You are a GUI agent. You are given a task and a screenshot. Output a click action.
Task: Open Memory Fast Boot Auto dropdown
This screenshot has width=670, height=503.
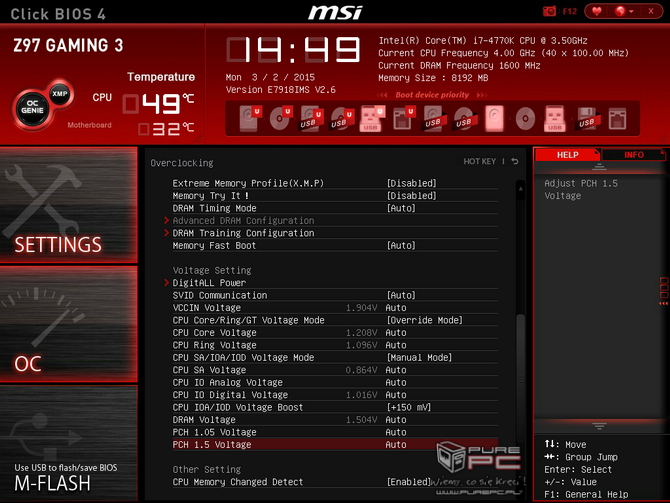(401, 245)
